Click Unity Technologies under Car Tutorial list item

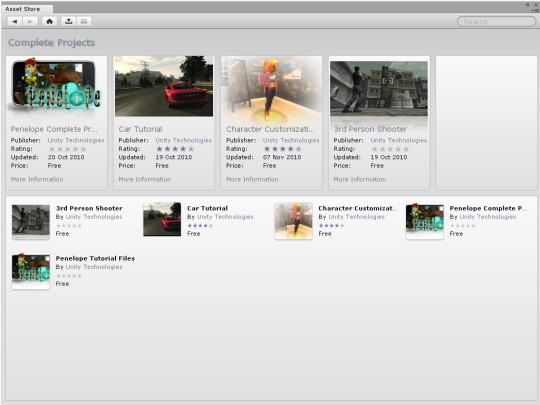point(225,217)
